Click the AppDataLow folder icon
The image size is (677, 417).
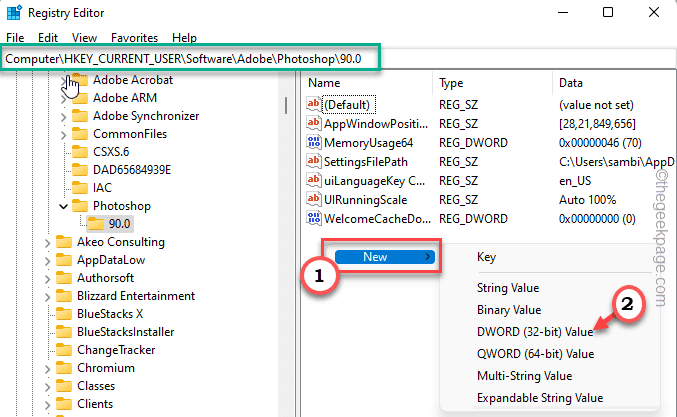pos(63,260)
